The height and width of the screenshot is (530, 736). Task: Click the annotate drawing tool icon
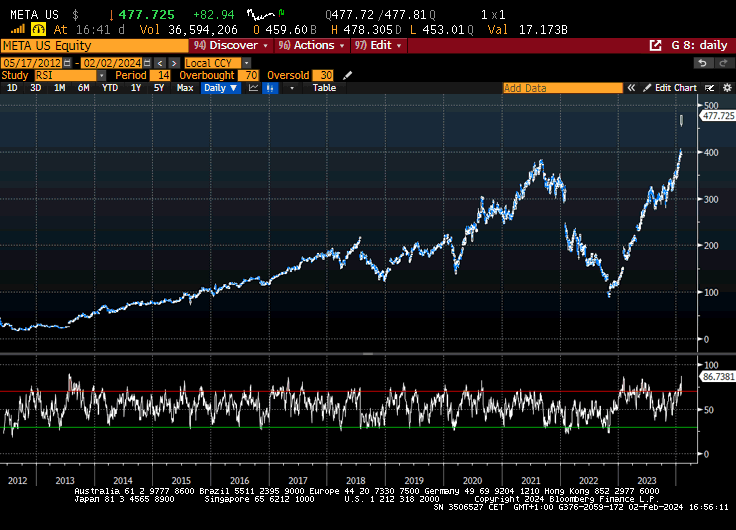point(709,88)
